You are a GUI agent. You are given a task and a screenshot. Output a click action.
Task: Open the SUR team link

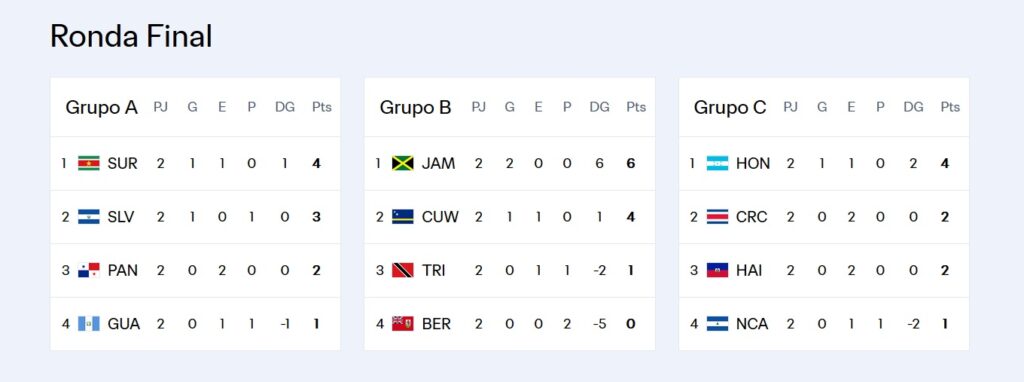123,163
